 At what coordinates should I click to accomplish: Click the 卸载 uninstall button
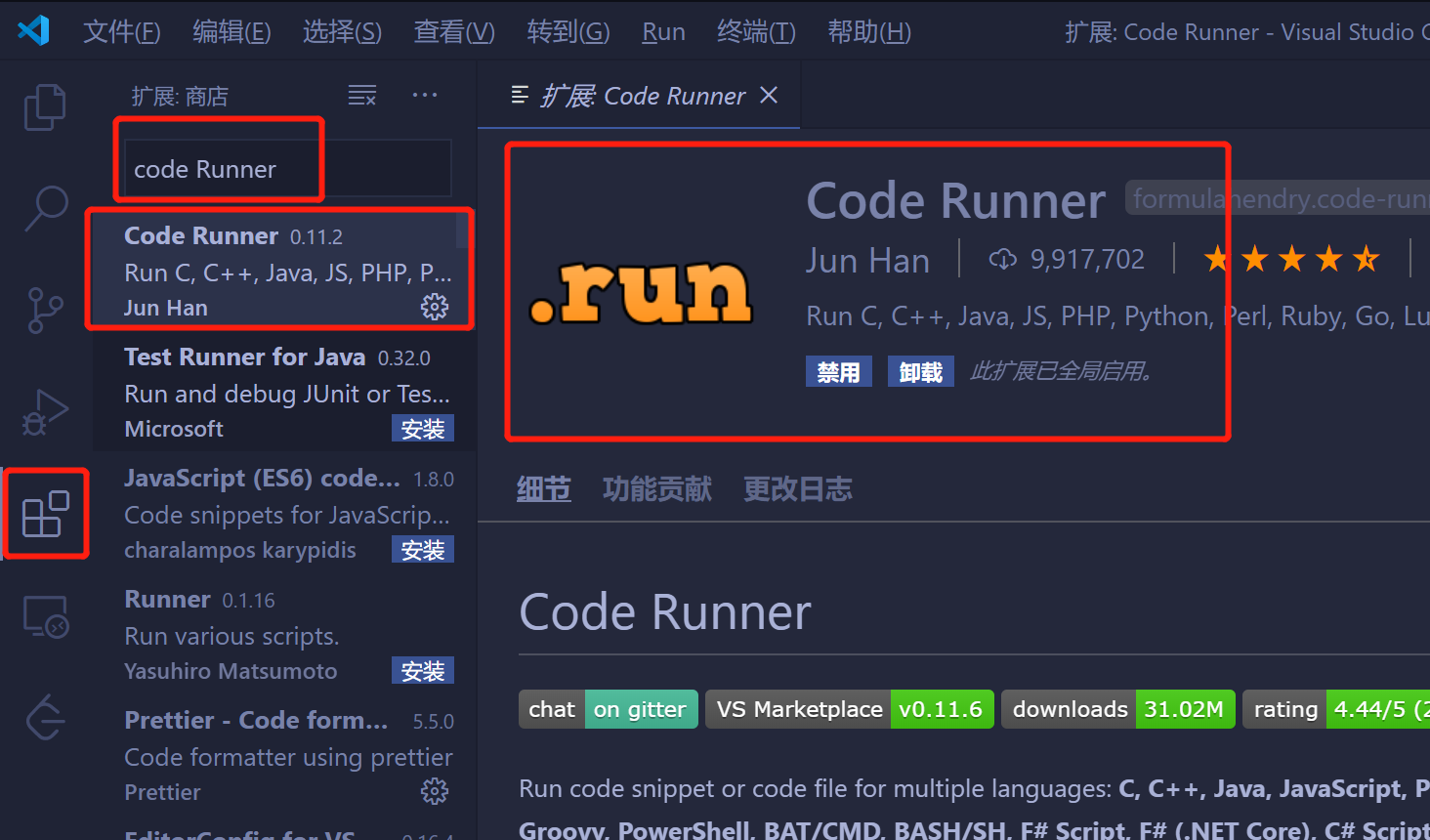(921, 371)
